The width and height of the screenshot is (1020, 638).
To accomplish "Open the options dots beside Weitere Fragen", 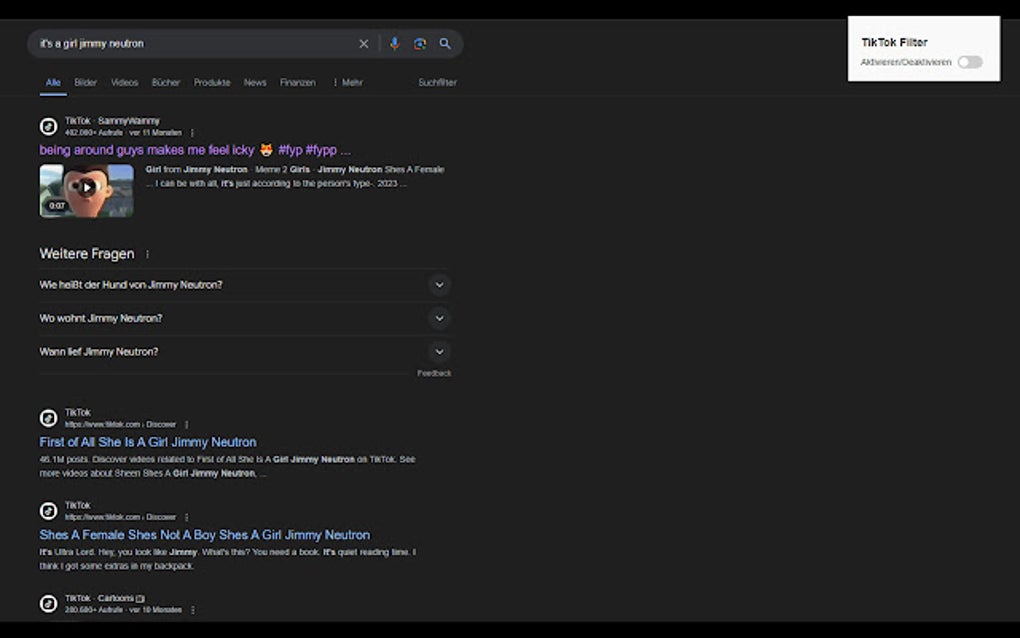I will [x=147, y=254].
